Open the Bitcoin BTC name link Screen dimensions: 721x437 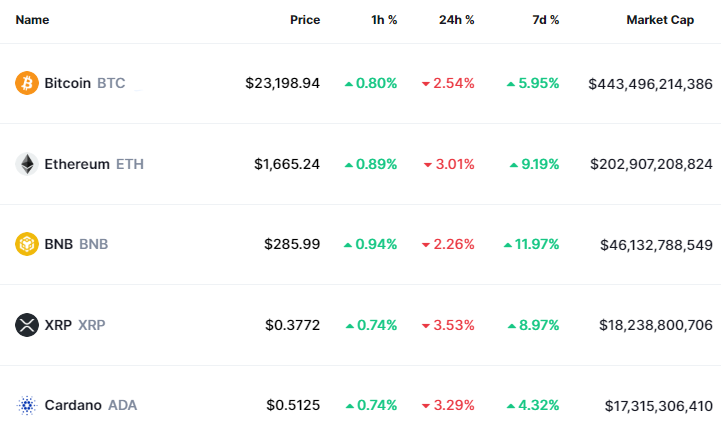pyautogui.click(x=84, y=83)
